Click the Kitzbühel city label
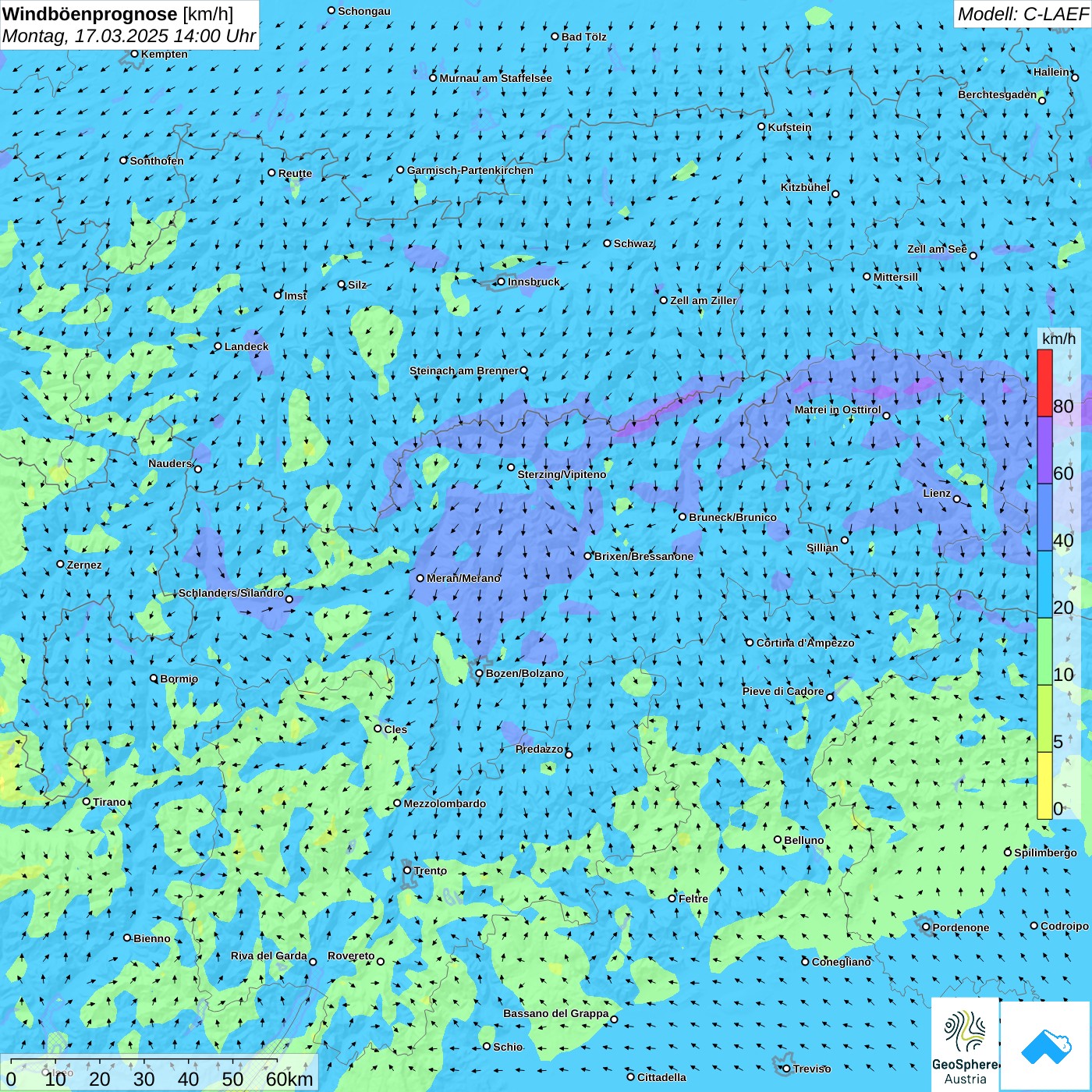The width and height of the screenshot is (1092, 1092). (805, 187)
